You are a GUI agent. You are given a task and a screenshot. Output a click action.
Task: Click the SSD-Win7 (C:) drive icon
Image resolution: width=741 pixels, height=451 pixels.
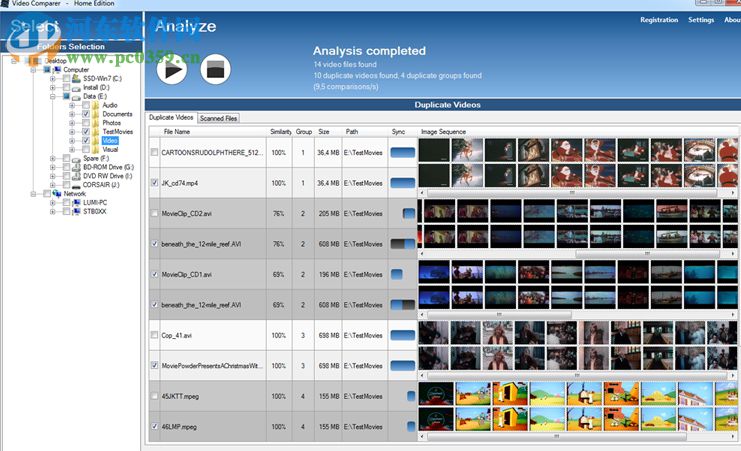coord(76,78)
